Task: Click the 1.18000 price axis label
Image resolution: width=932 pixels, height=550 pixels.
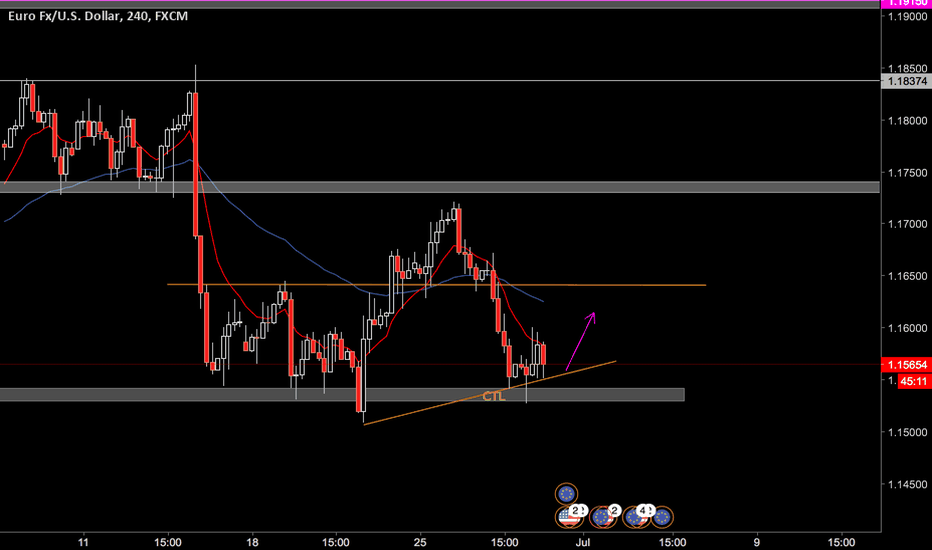Action: pyautogui.click(x=907, y=121)
